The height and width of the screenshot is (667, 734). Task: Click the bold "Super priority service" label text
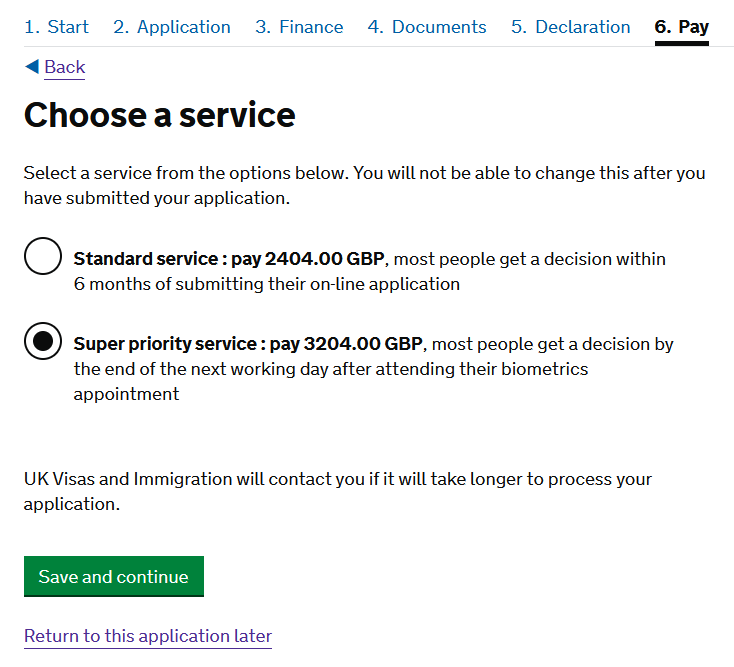click(165, 344)
